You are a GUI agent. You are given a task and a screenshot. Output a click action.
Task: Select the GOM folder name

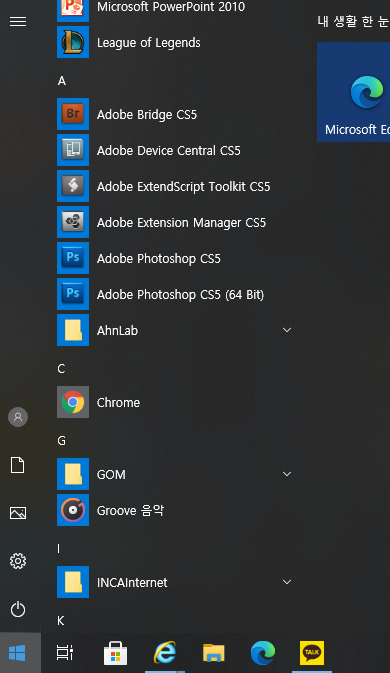[x=111, y=475]
